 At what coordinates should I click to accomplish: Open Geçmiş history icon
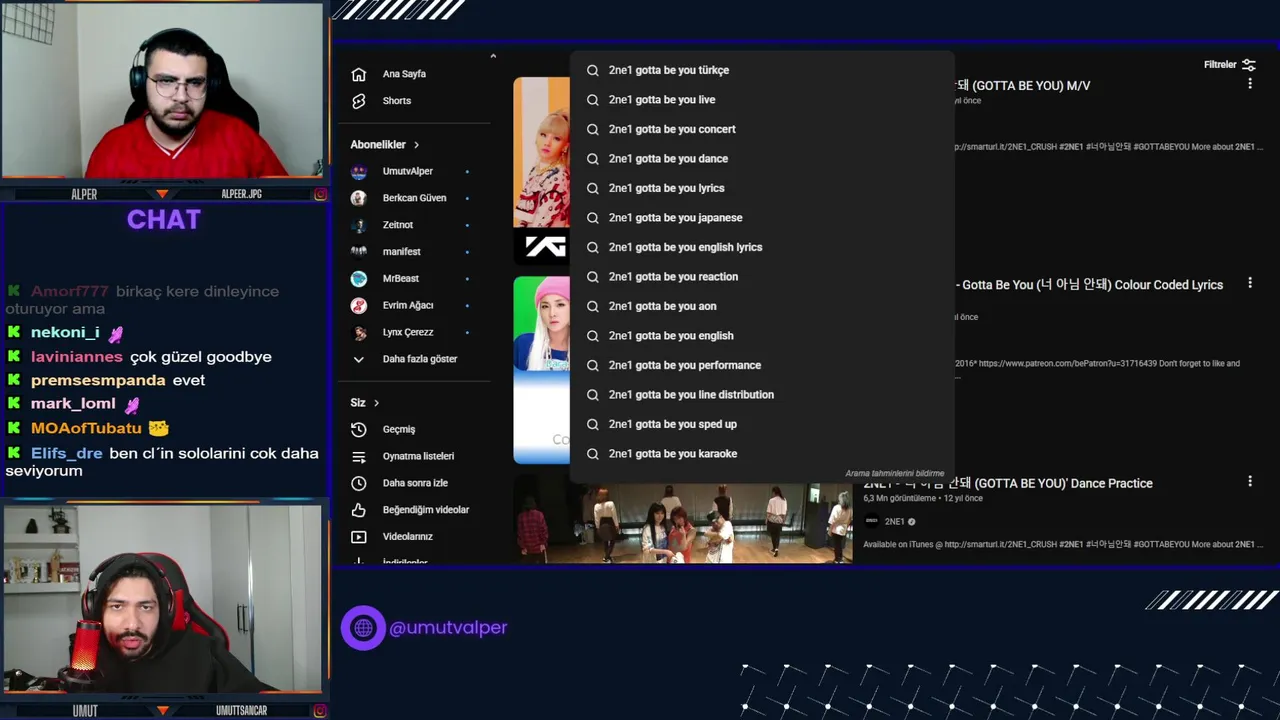(x=359, y=429)
